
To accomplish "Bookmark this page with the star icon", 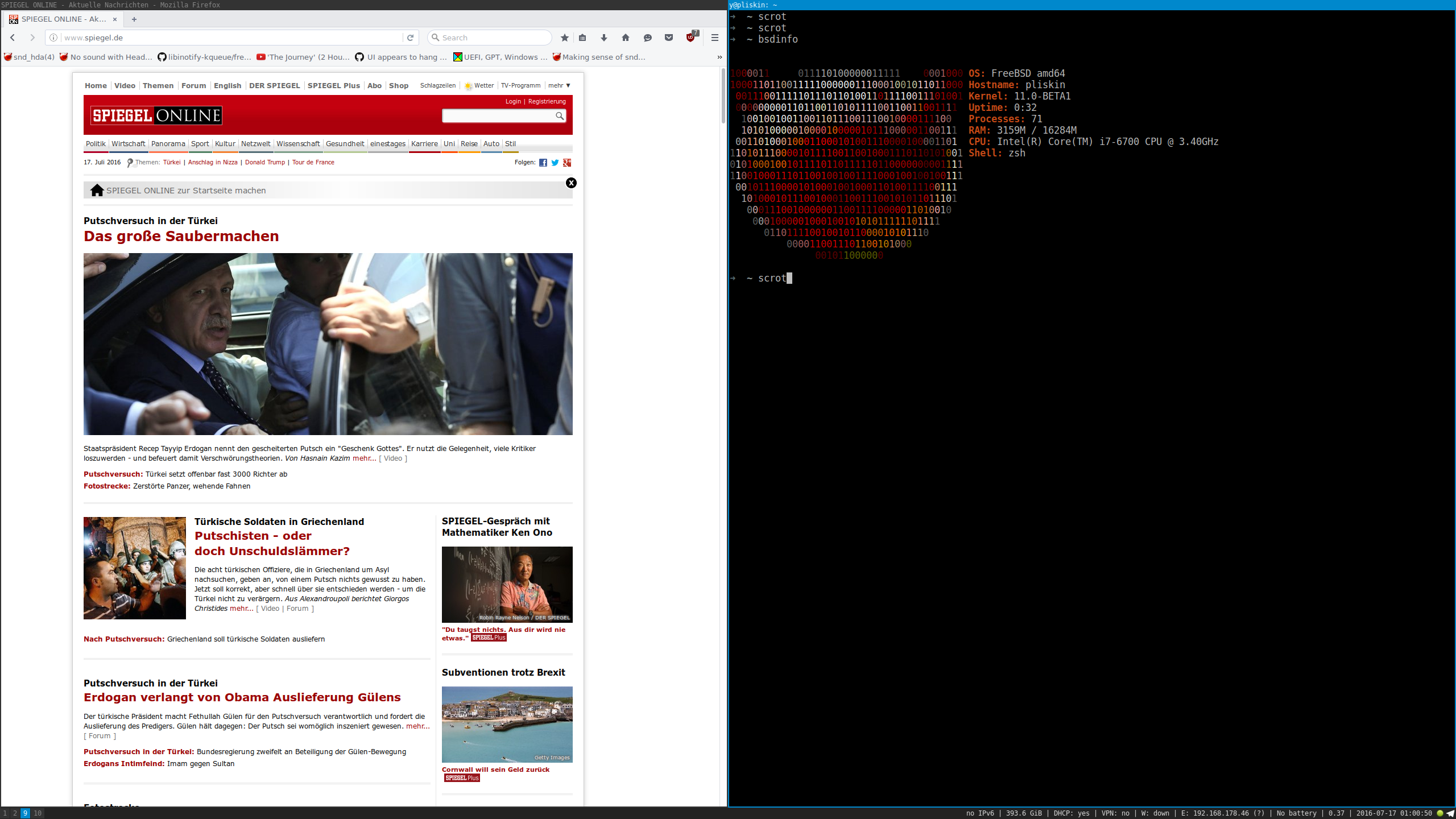I will pos(565,38).
